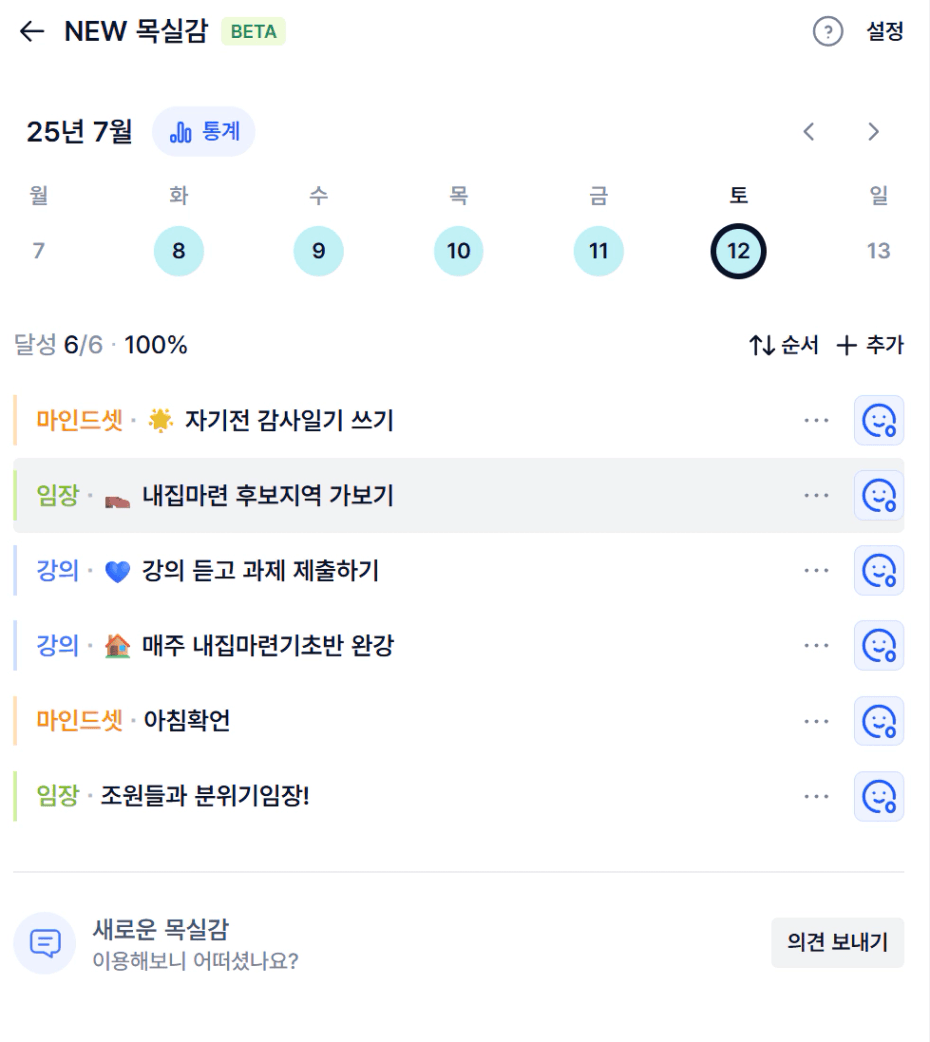Open 통계 statistics chart button
Screen dimensions: 930x1042
click(204, 132)
